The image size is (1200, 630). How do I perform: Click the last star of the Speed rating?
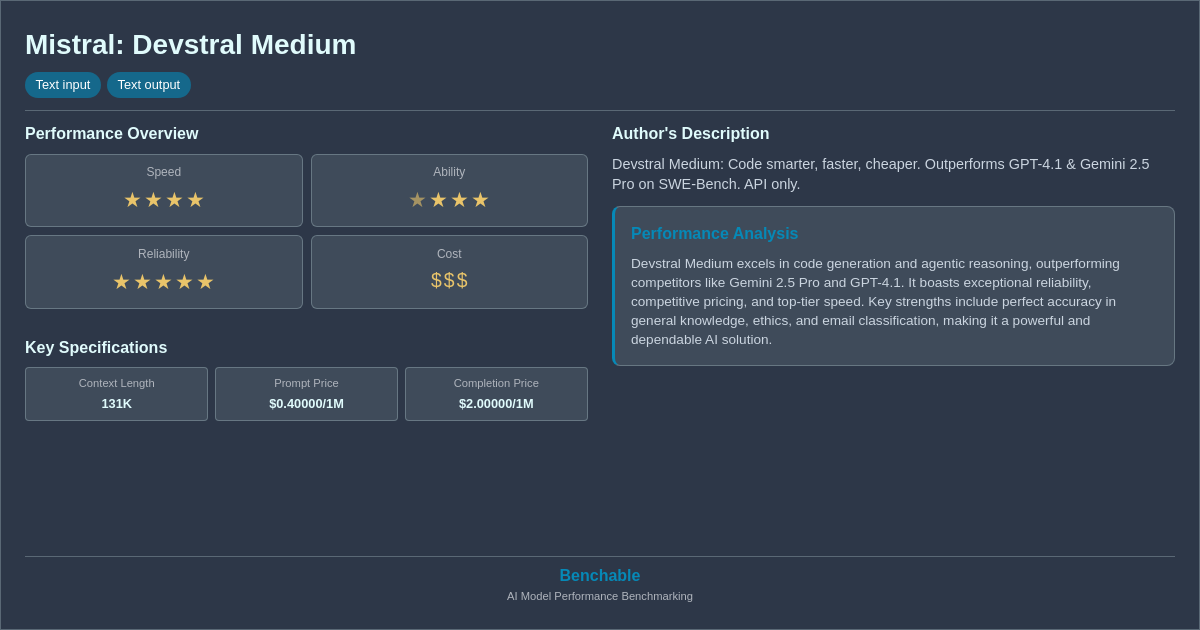(196, 199)
